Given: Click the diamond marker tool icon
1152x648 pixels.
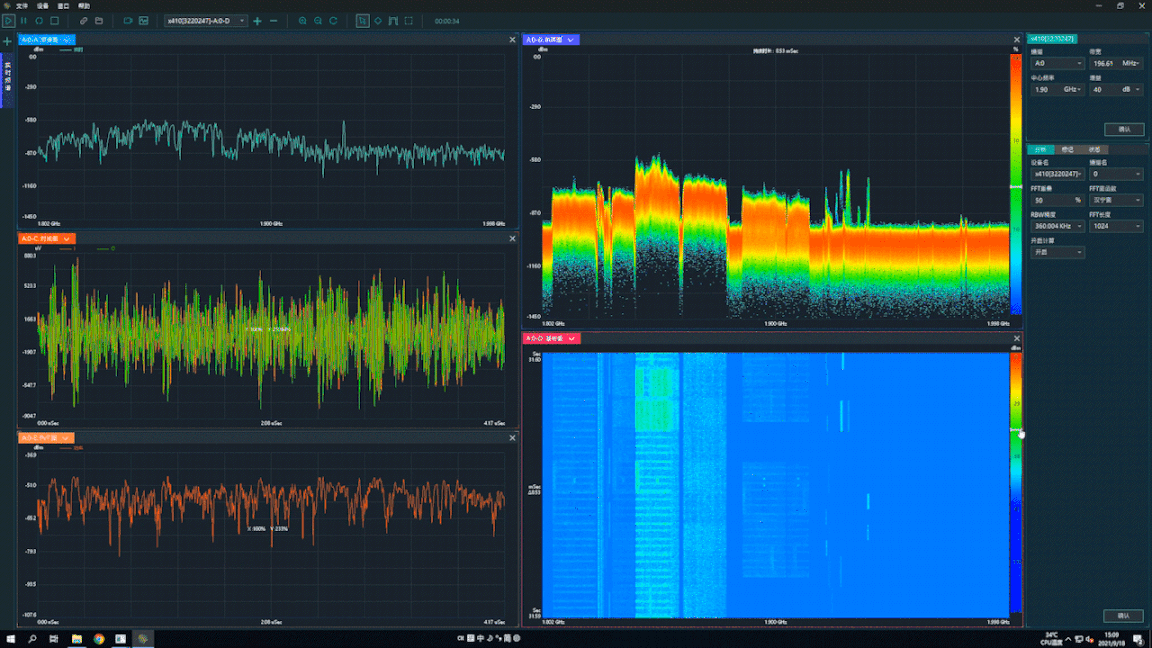Looking at the screenshot, I should (378, 21).
